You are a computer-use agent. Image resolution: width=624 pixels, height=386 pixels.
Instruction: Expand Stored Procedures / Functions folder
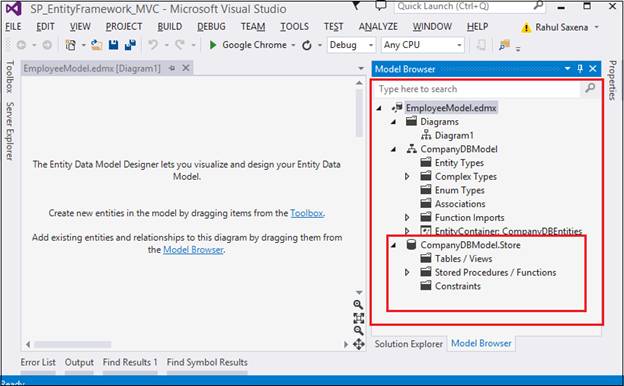click(407, 273)
